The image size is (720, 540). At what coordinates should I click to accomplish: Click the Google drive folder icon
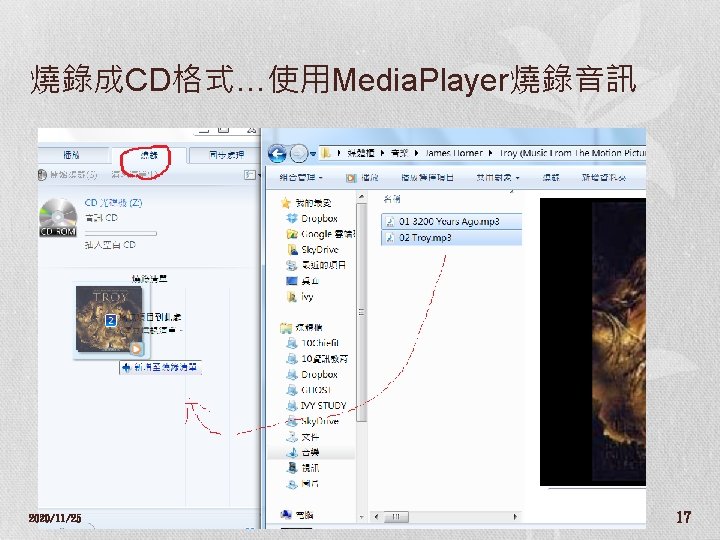point(292,234)
